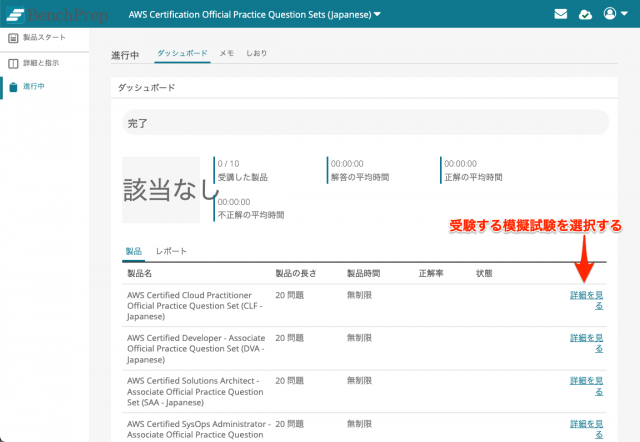Click AWS Certified Cloud Practitioner product name
640x442 pixels.
point(195,306)
